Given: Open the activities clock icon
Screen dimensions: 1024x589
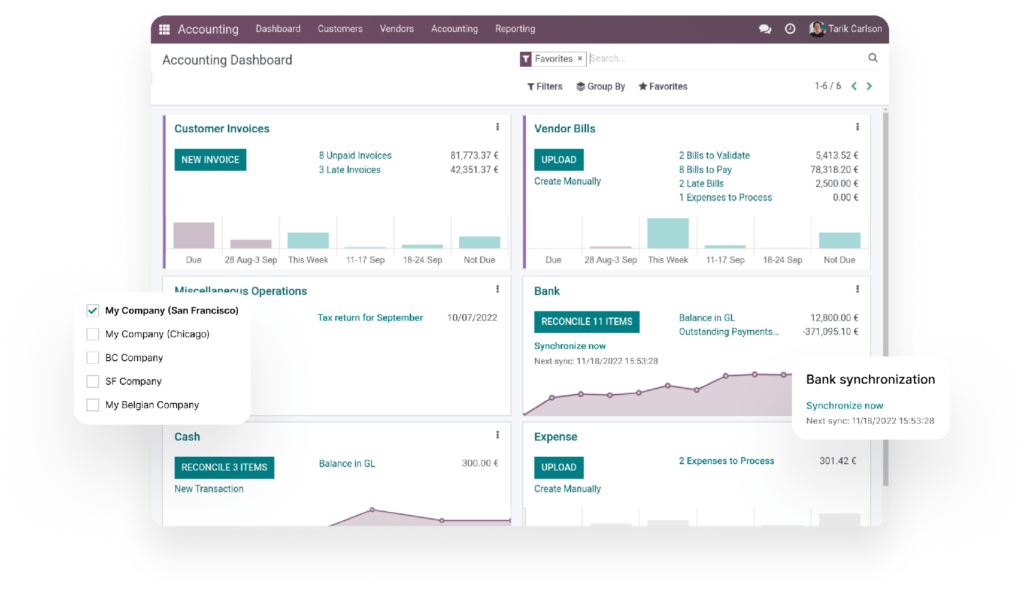Looking at the screenshot, I should click(790, 29).
